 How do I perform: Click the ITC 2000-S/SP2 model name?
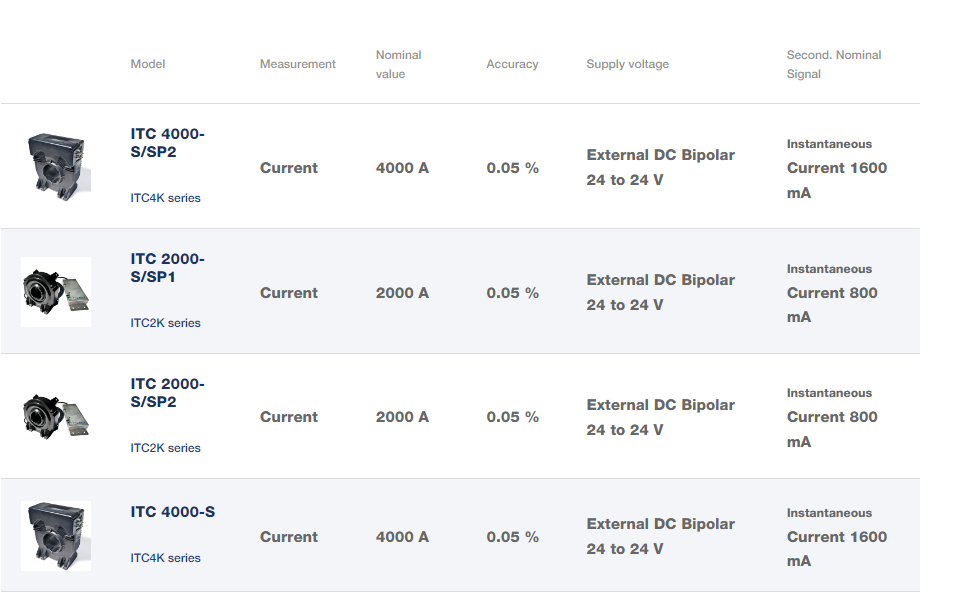167,393
